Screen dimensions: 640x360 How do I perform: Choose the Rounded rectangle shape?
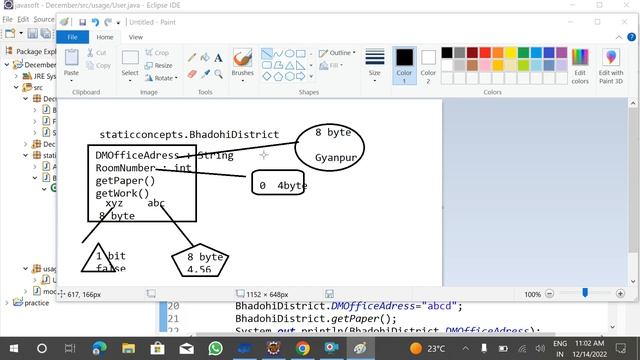pos(267,65)
